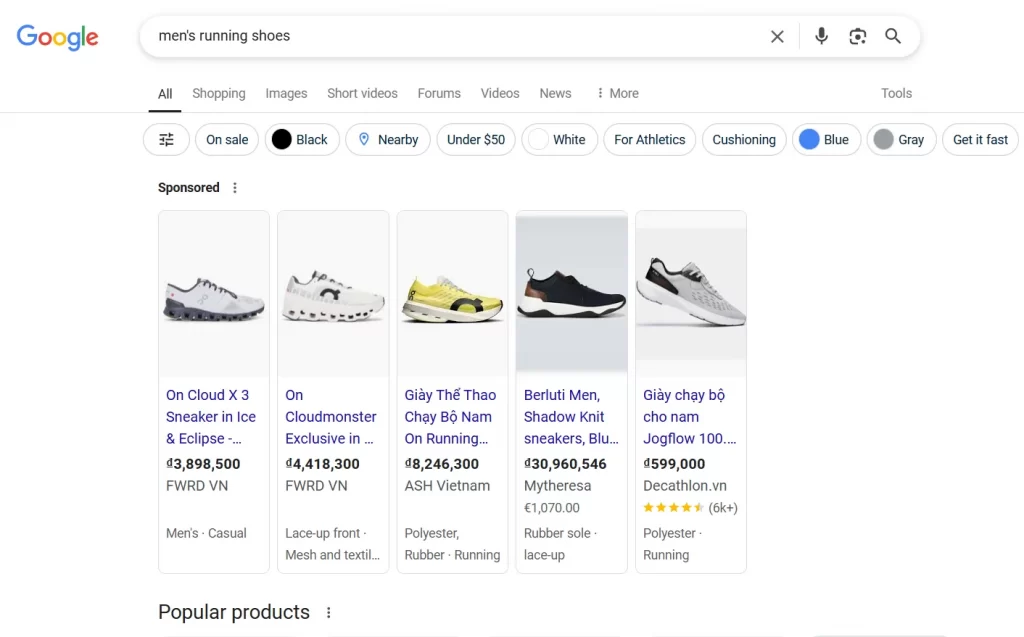The height and width of the screenshot is (637, 1024).
Task: Filter results by White color chip
Action: click(x=559, y=139)
